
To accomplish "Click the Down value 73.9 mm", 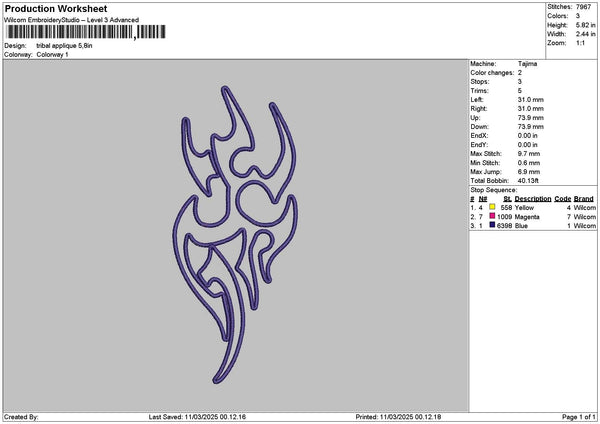I will 530,127.
